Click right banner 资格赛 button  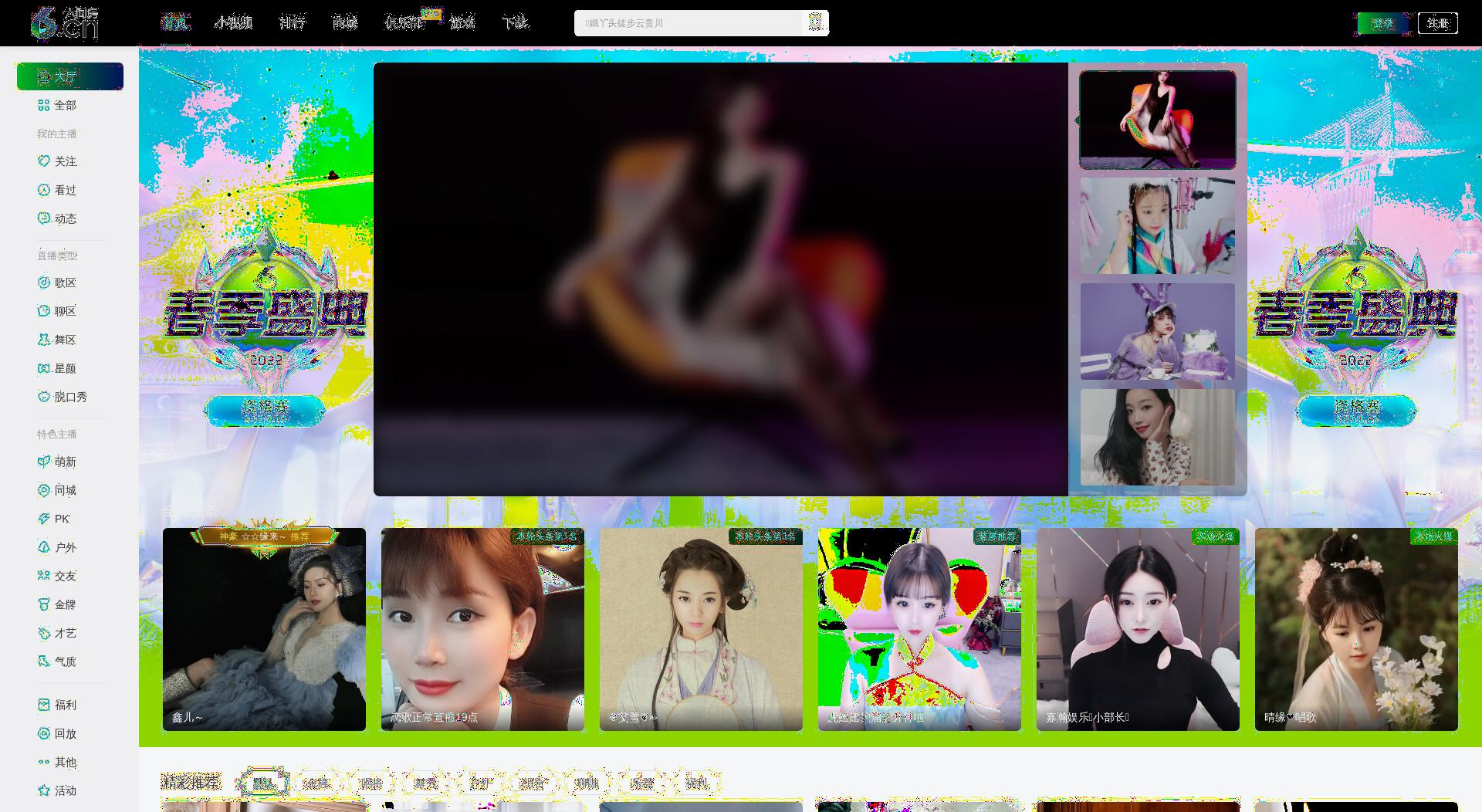(x=1355, y=410)
